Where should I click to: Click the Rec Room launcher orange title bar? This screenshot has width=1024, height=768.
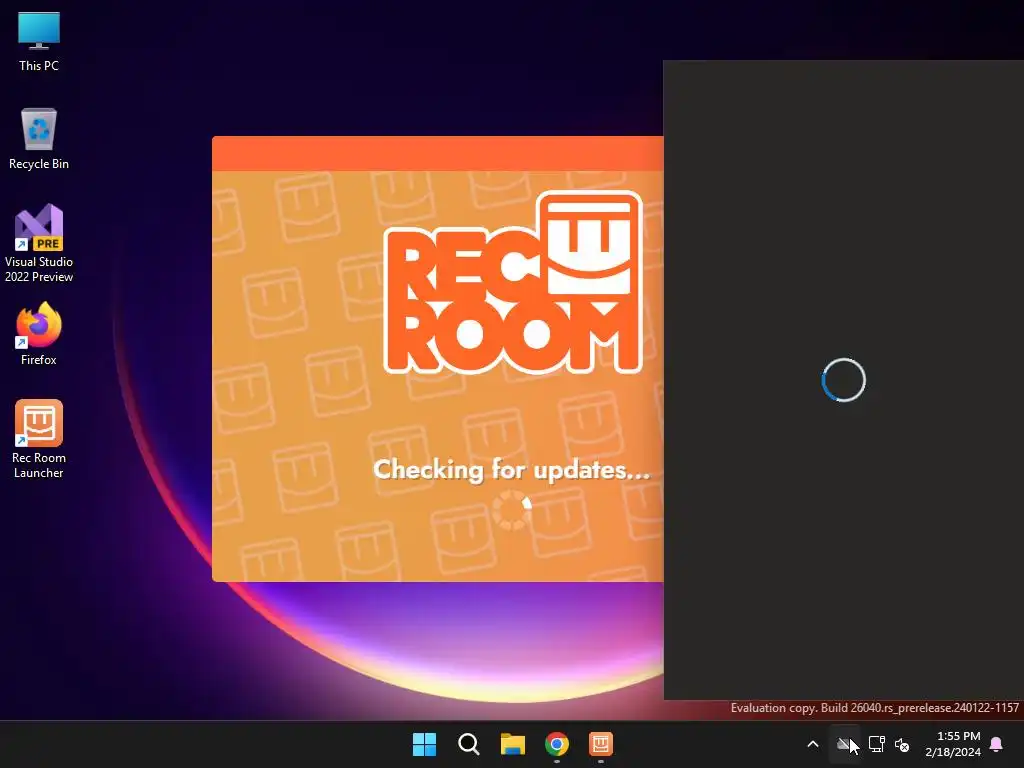point(438,153)
